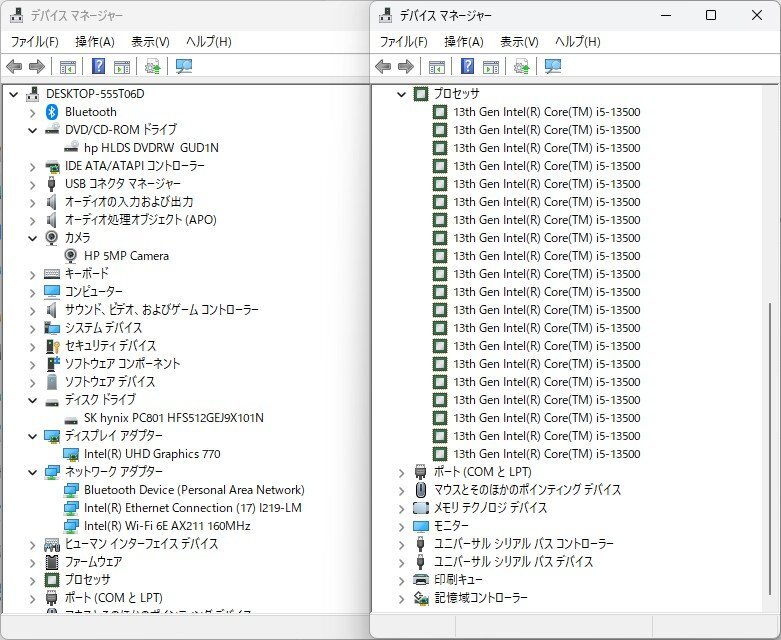Click show/hide console tree icon in right window
Screen dimensions: 781x640
pos(437,67)
